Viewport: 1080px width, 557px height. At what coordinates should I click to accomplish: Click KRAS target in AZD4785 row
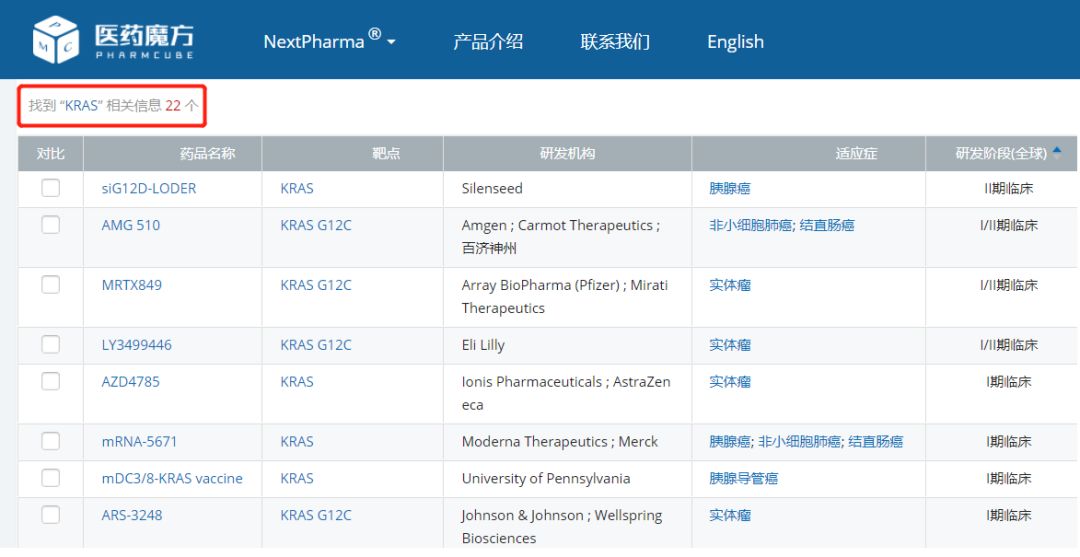[x=297, y=382]
